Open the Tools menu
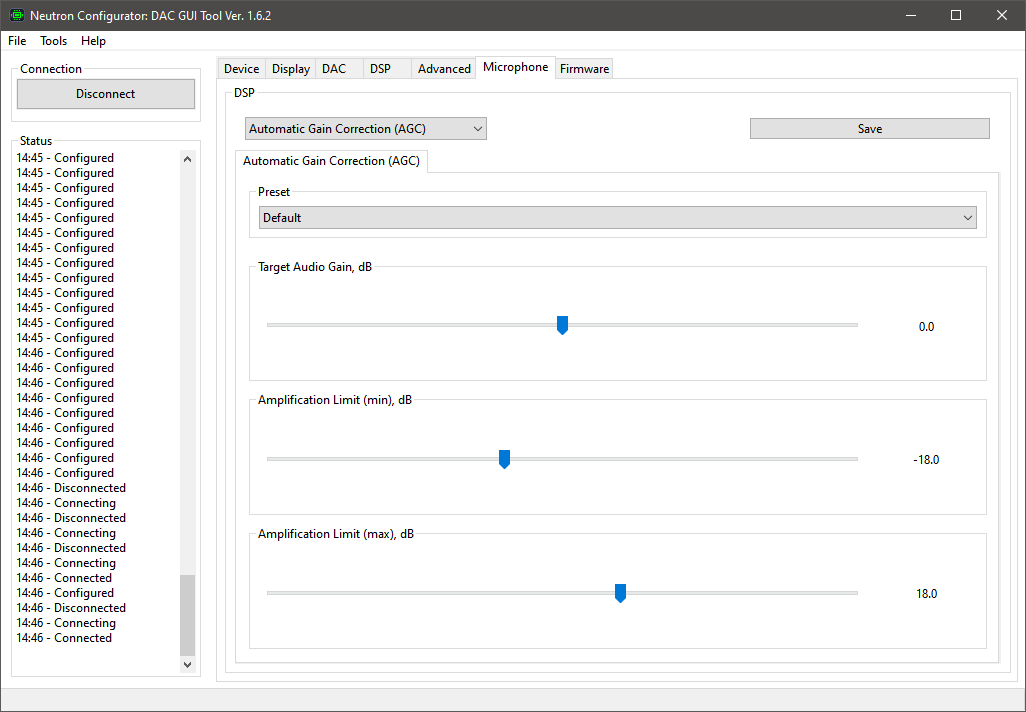1026x712 pixels. pyautogui.click(x=54, y=41)
